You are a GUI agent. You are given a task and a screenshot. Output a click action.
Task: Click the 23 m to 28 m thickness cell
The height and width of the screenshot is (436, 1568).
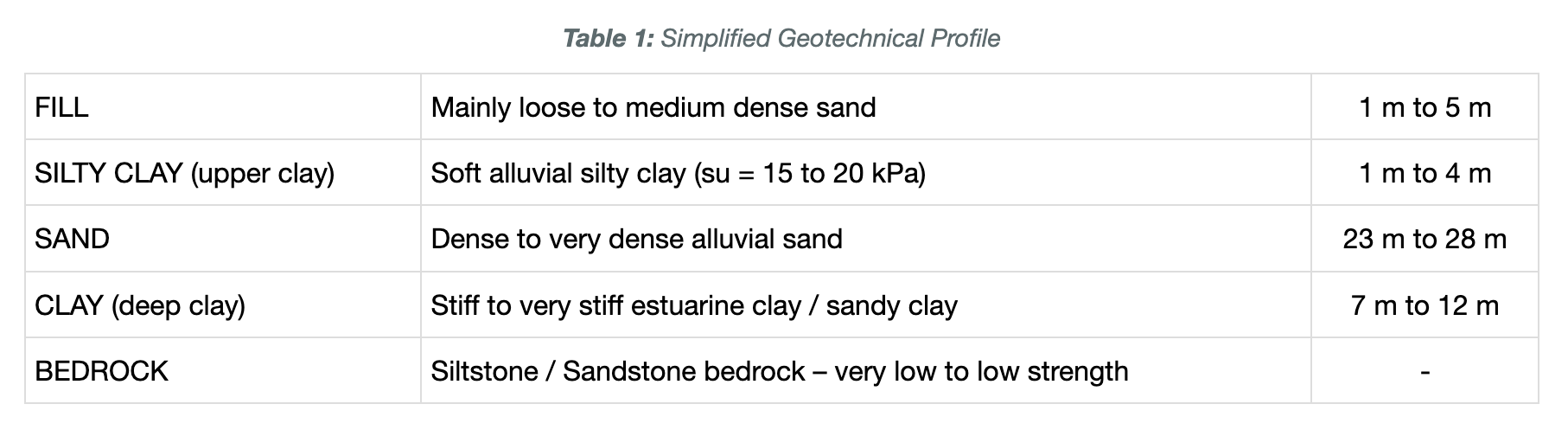1425,239
